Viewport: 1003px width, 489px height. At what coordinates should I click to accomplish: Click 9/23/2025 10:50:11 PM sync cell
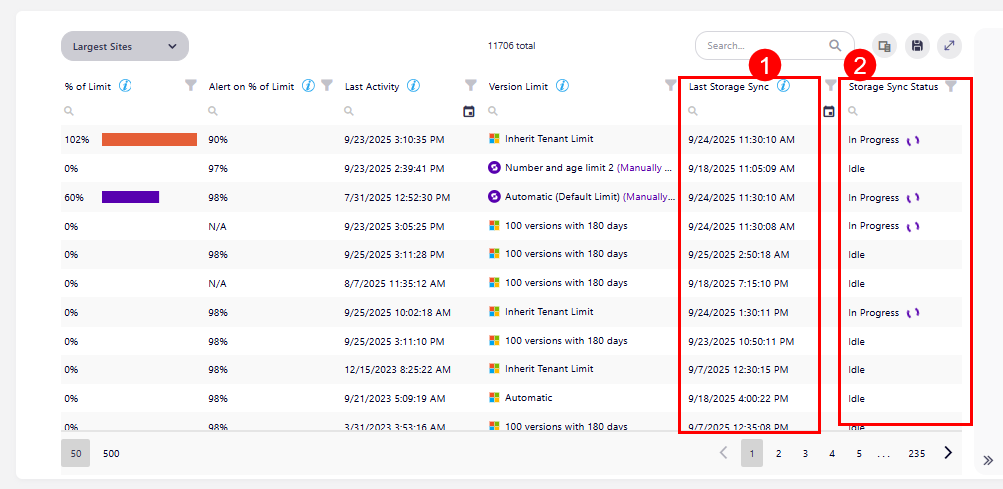point(741,341)
